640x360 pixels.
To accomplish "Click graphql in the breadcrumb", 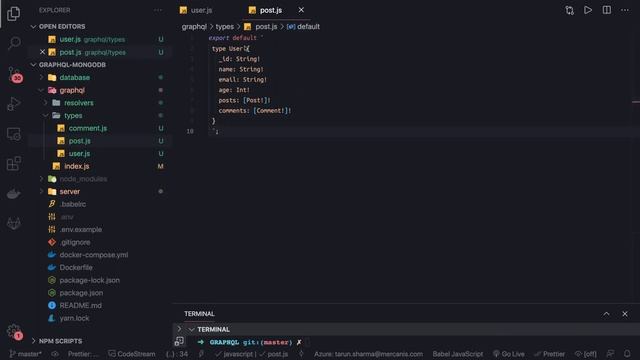I will (x=194, y=27).
